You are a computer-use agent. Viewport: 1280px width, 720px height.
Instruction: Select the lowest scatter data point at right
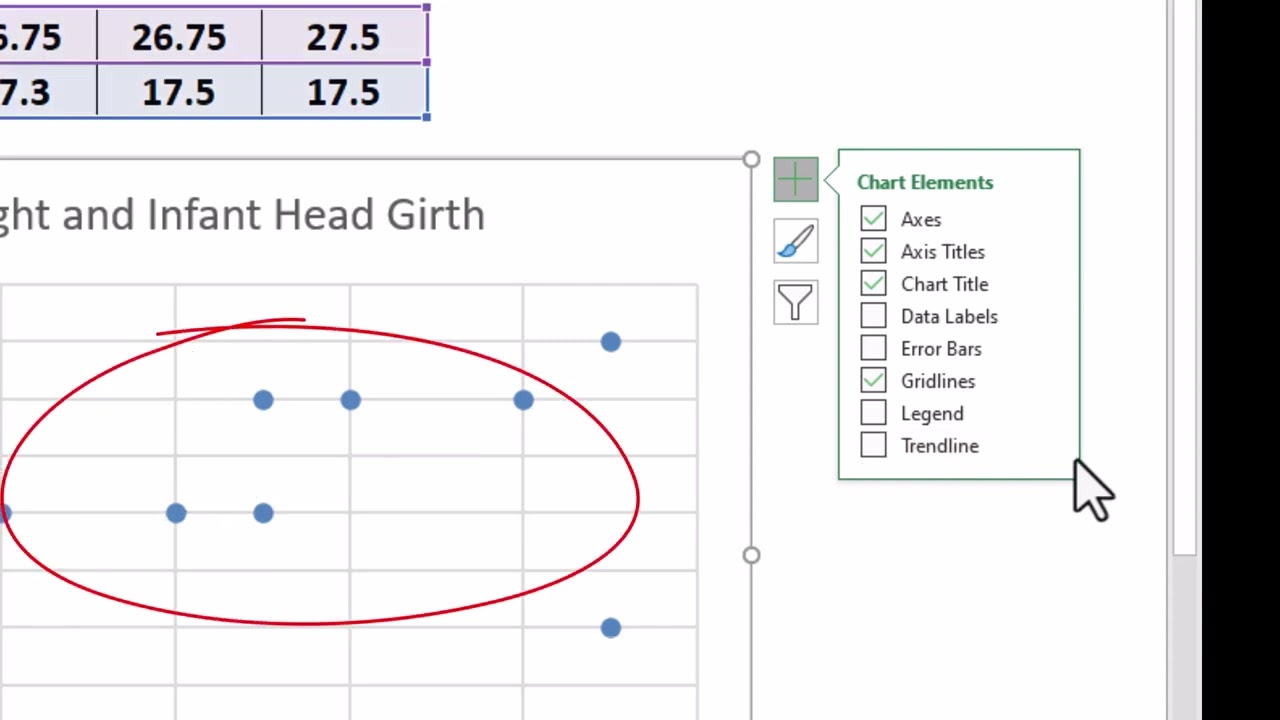(610, 627)
